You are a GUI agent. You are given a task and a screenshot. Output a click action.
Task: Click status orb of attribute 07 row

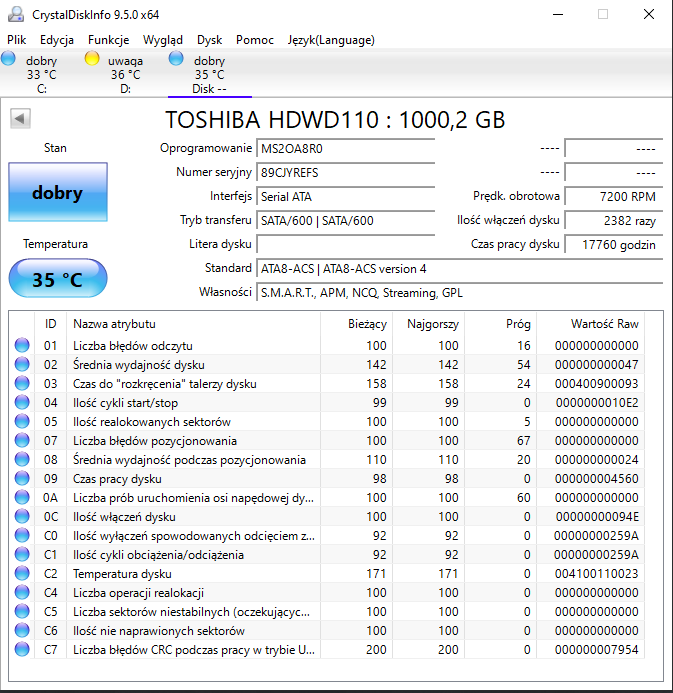pyautogui.click(x=22, y=440)
